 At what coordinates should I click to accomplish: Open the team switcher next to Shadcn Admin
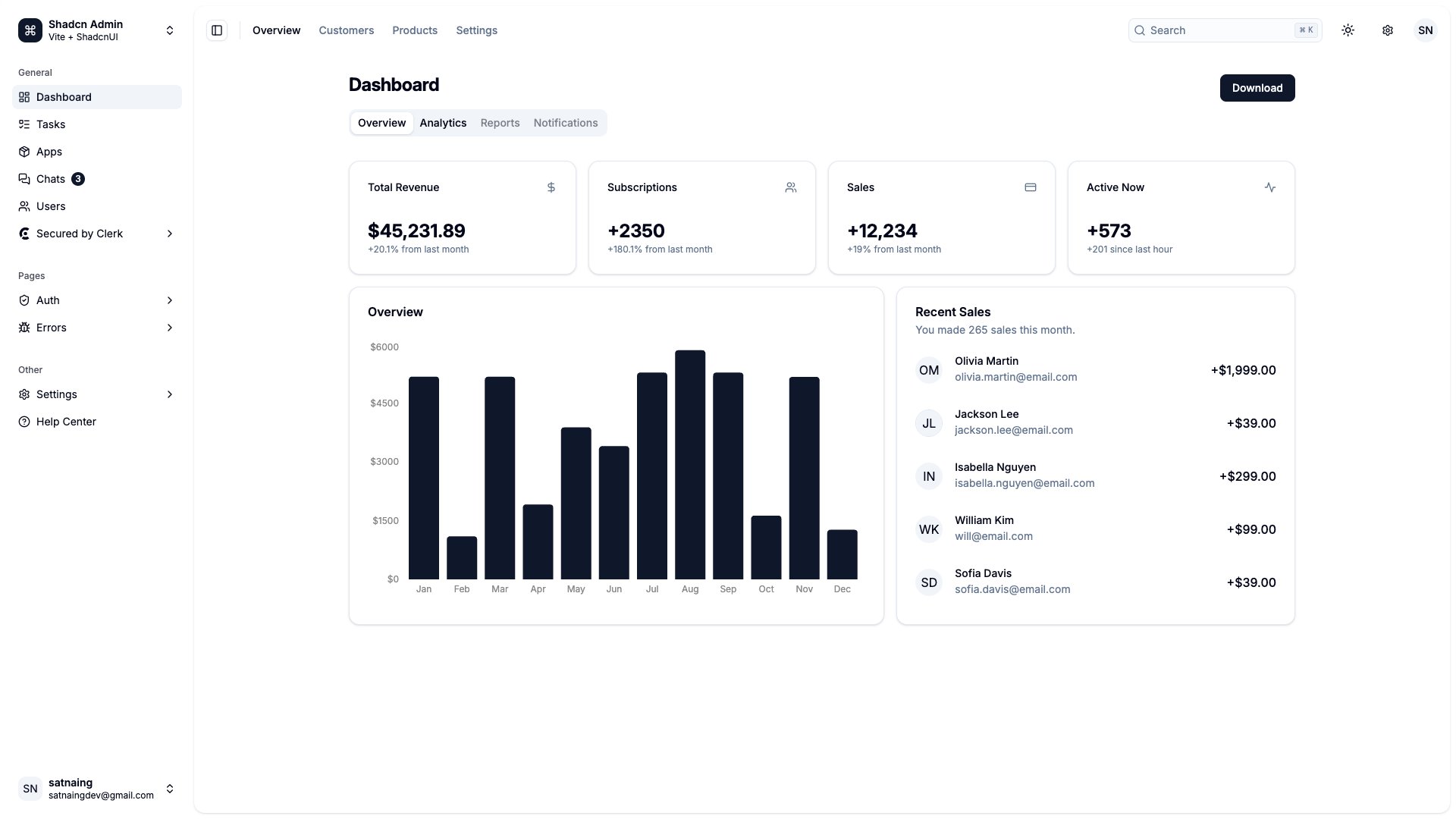[x=170, y=30]
